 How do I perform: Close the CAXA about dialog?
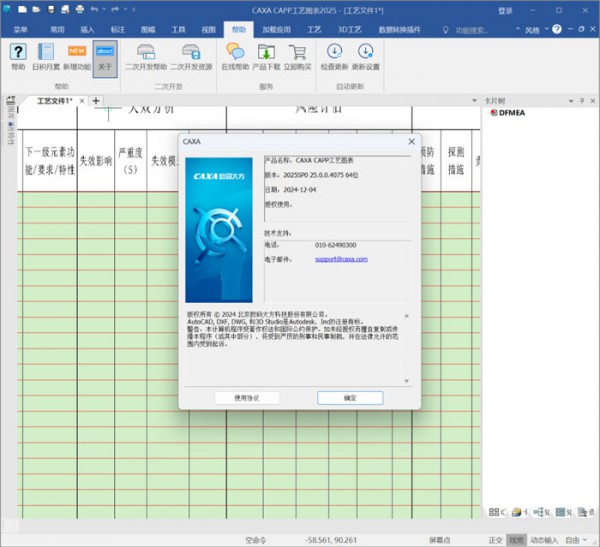pos(411,142)
